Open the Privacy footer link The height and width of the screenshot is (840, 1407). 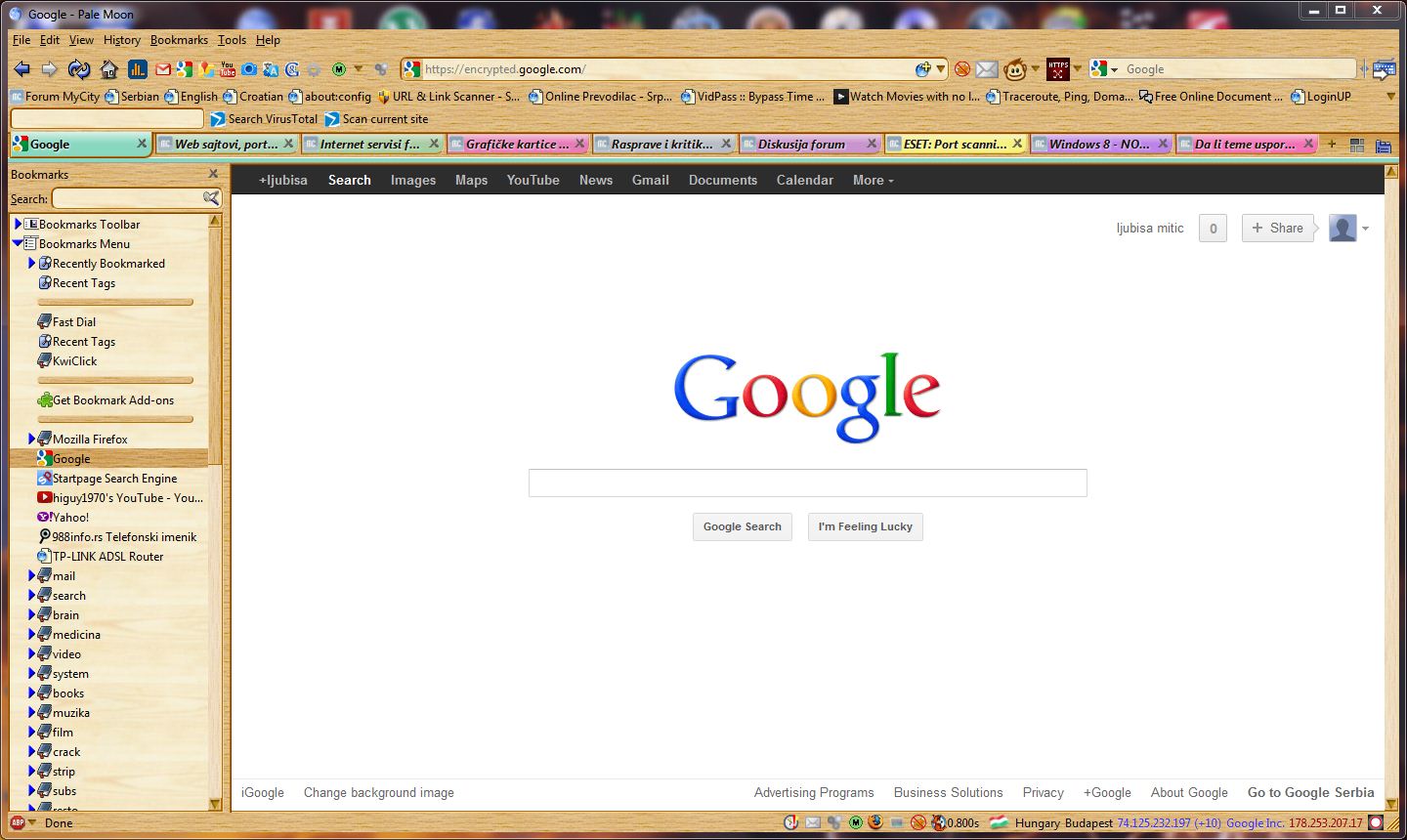(x=1044, y=792)
